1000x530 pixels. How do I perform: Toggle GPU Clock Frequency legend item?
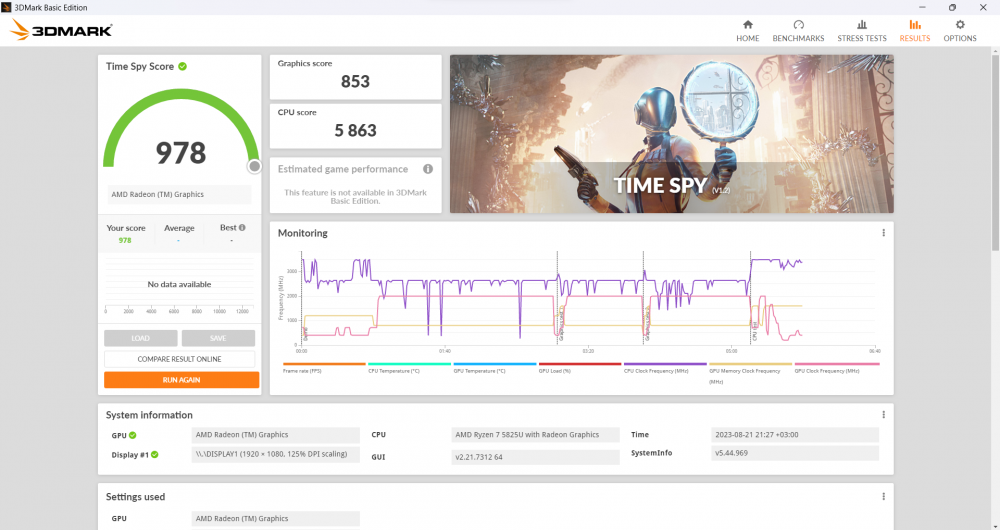[836, 368]
